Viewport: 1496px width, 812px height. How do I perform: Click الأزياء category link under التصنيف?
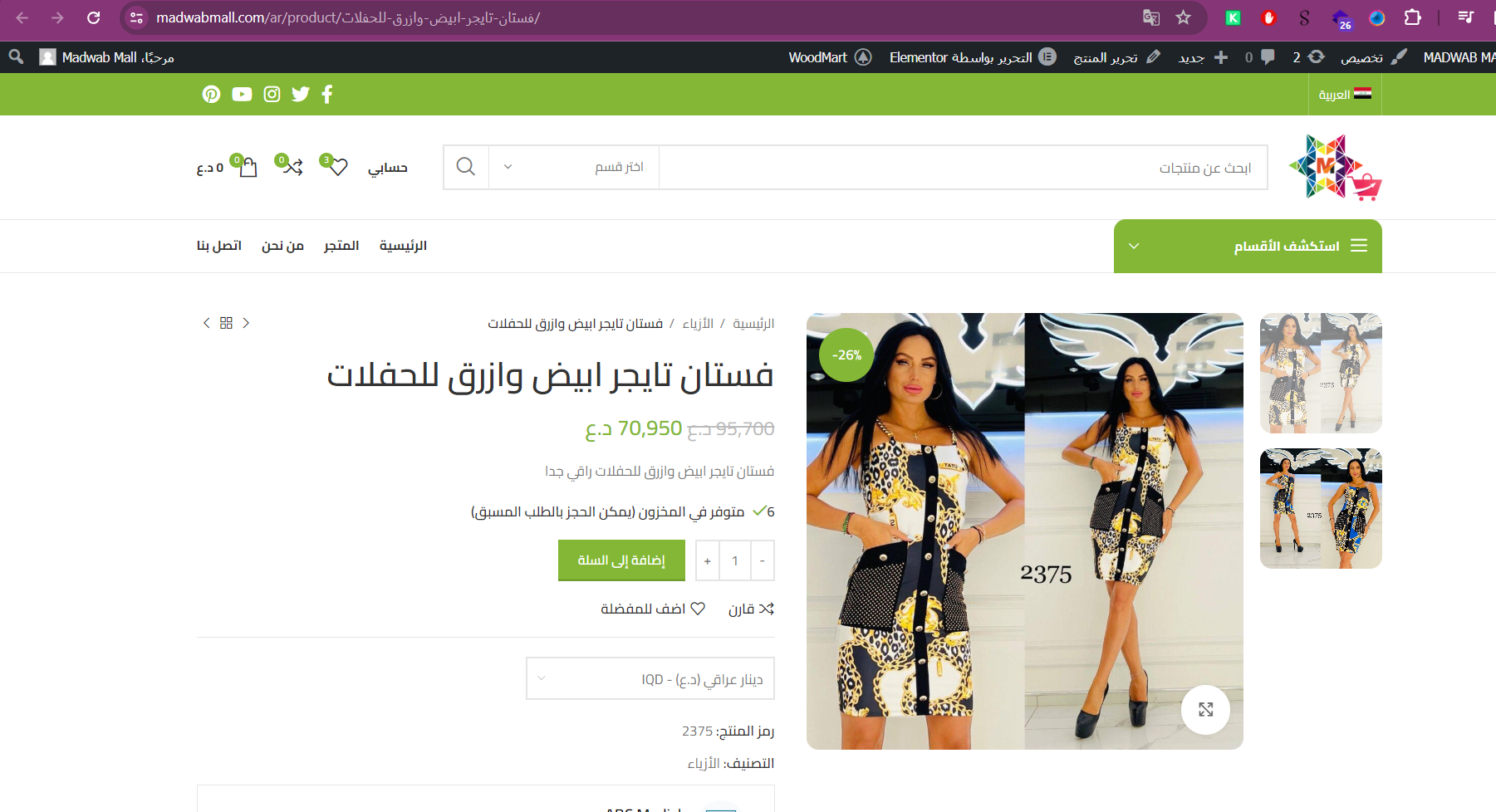(704, 763)
